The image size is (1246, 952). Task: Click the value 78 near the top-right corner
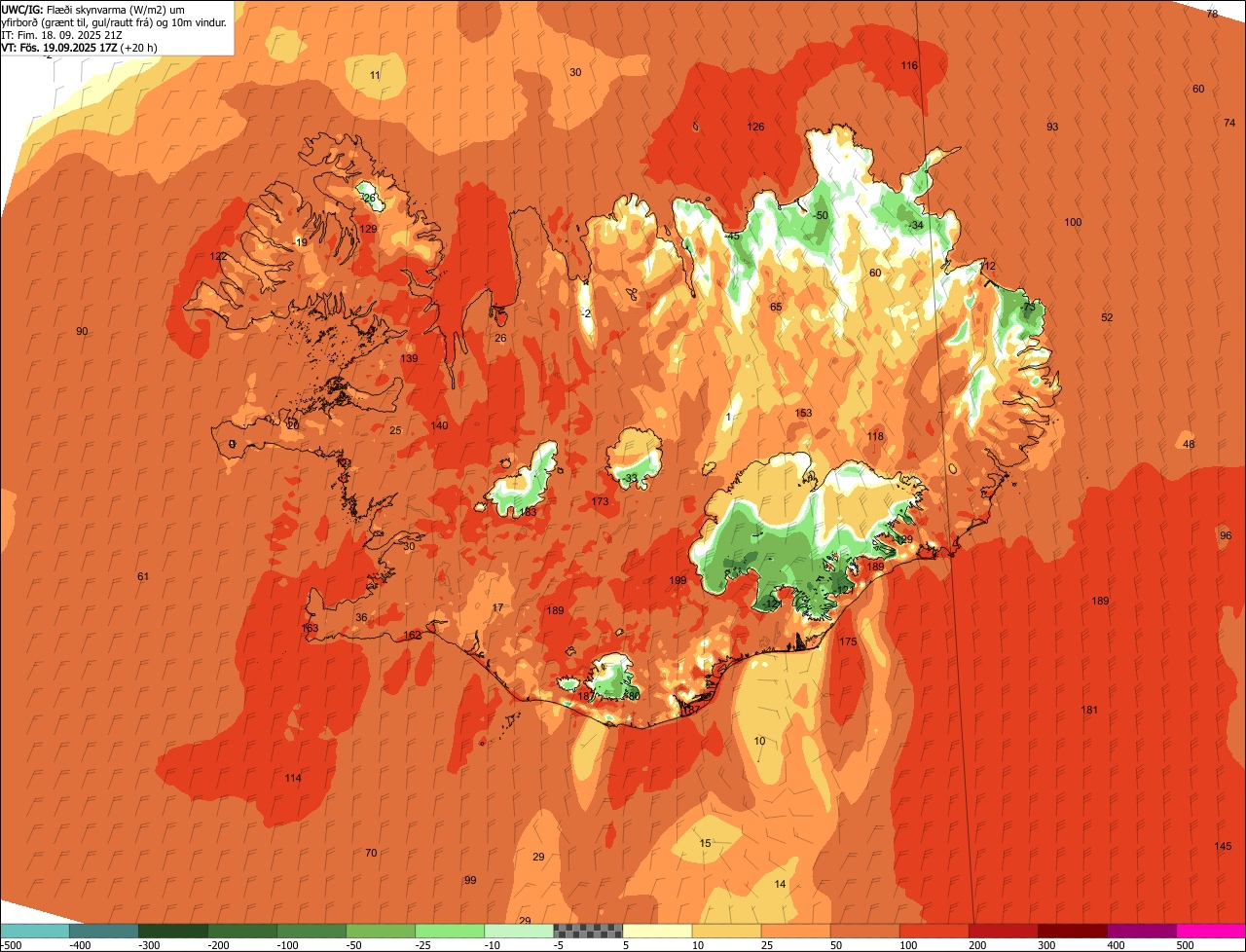[x=1212, y=15]
